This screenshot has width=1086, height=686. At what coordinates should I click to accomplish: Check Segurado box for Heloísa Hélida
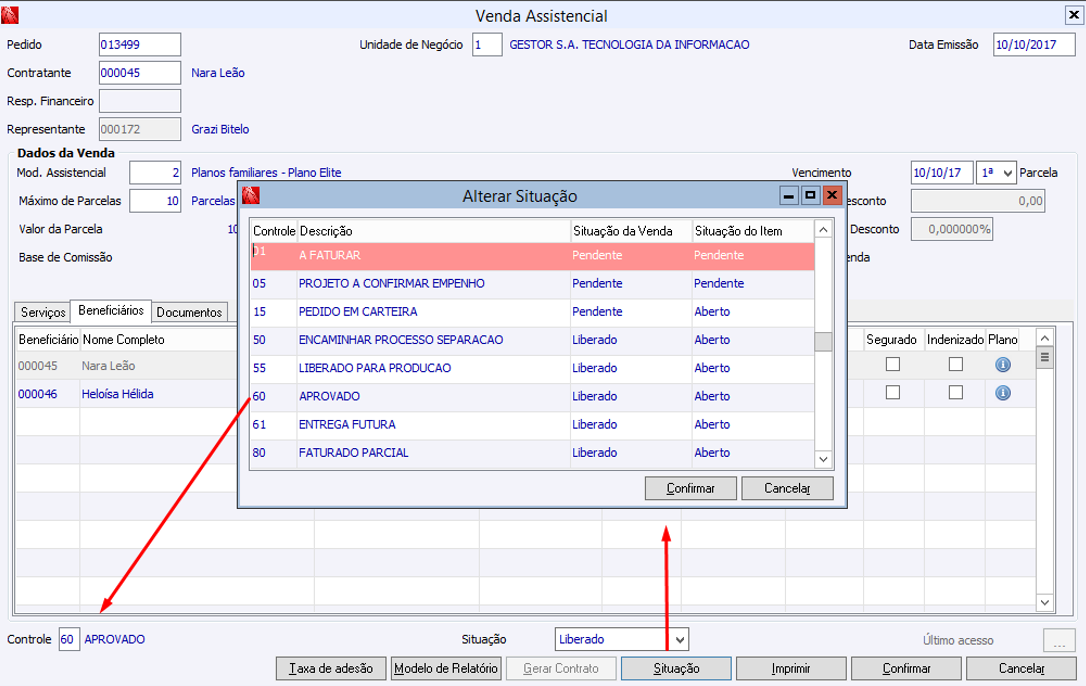[893, 392]
